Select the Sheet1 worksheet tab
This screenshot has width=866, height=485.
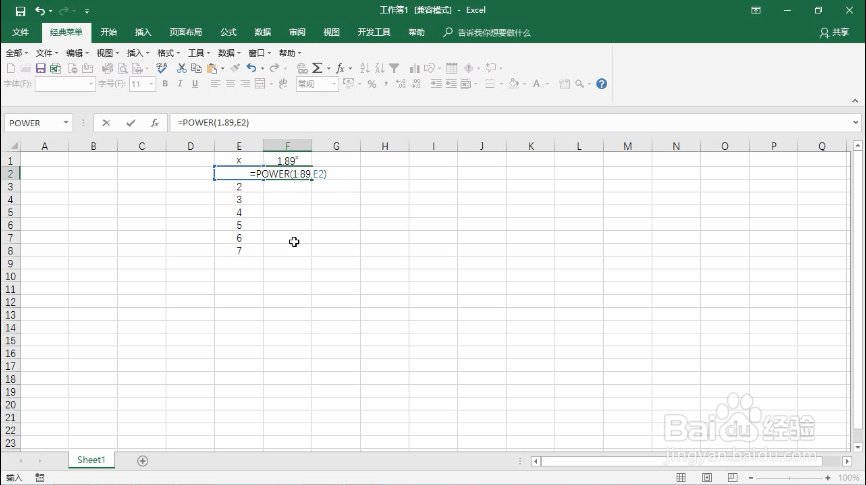[91, 460]
